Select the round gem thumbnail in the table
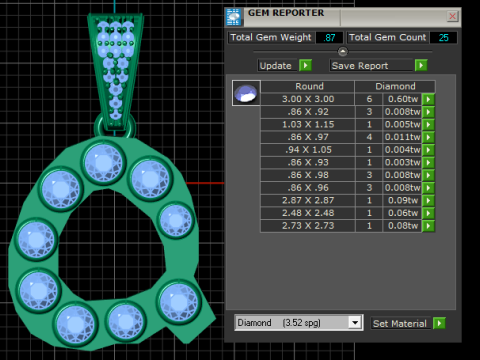This screenshot has height=360, width=480. point(246,93)
